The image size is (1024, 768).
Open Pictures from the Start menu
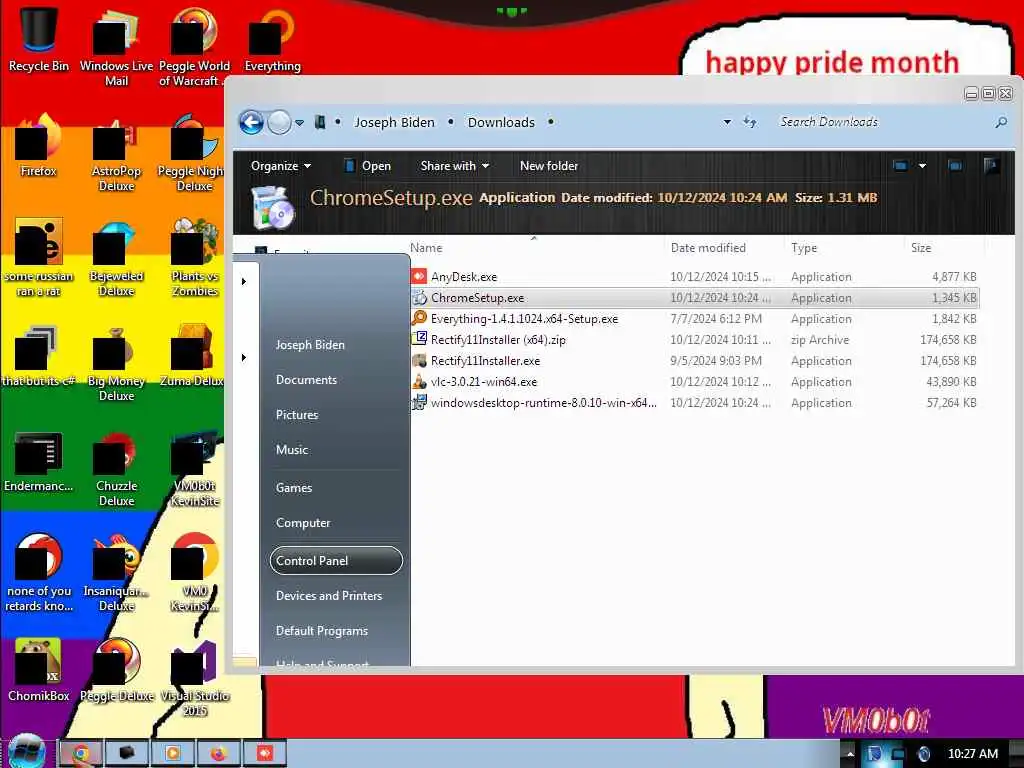[x=297, y=415]
